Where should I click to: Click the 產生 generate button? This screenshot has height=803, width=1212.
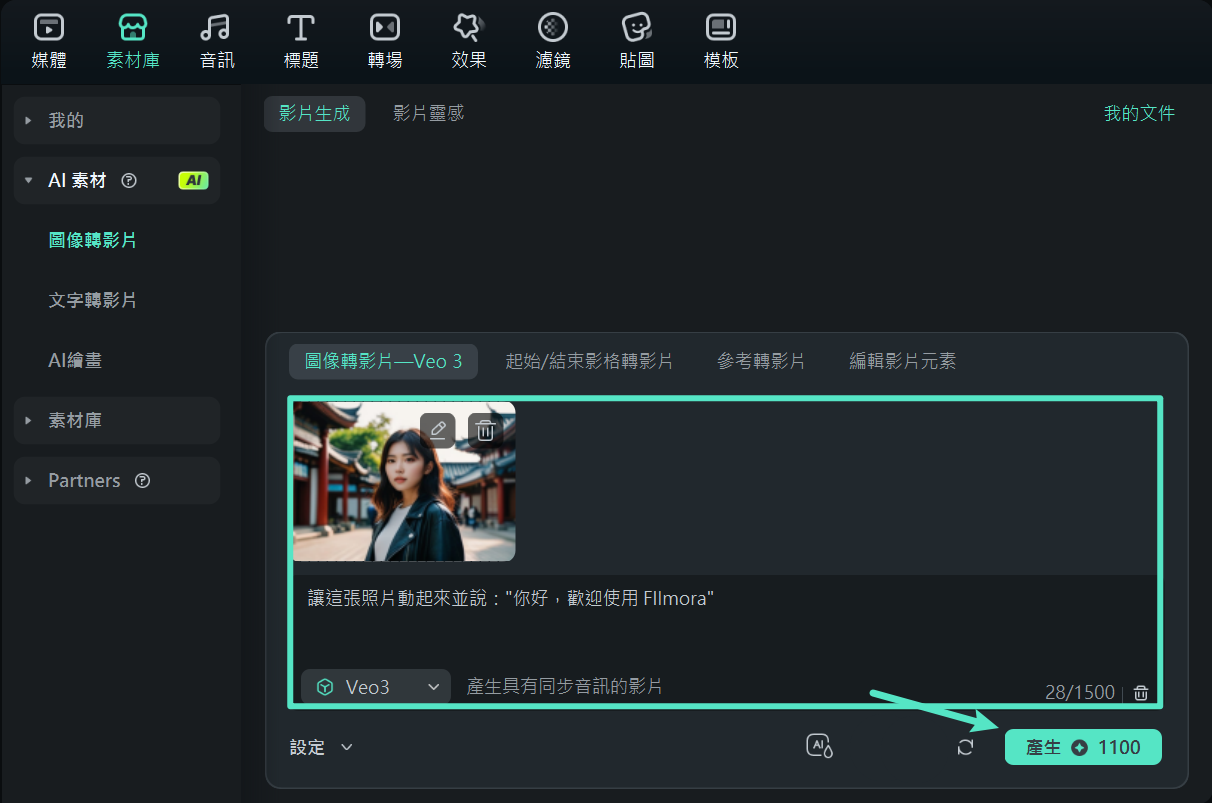pyautogui.click(x=1082, y=746)
